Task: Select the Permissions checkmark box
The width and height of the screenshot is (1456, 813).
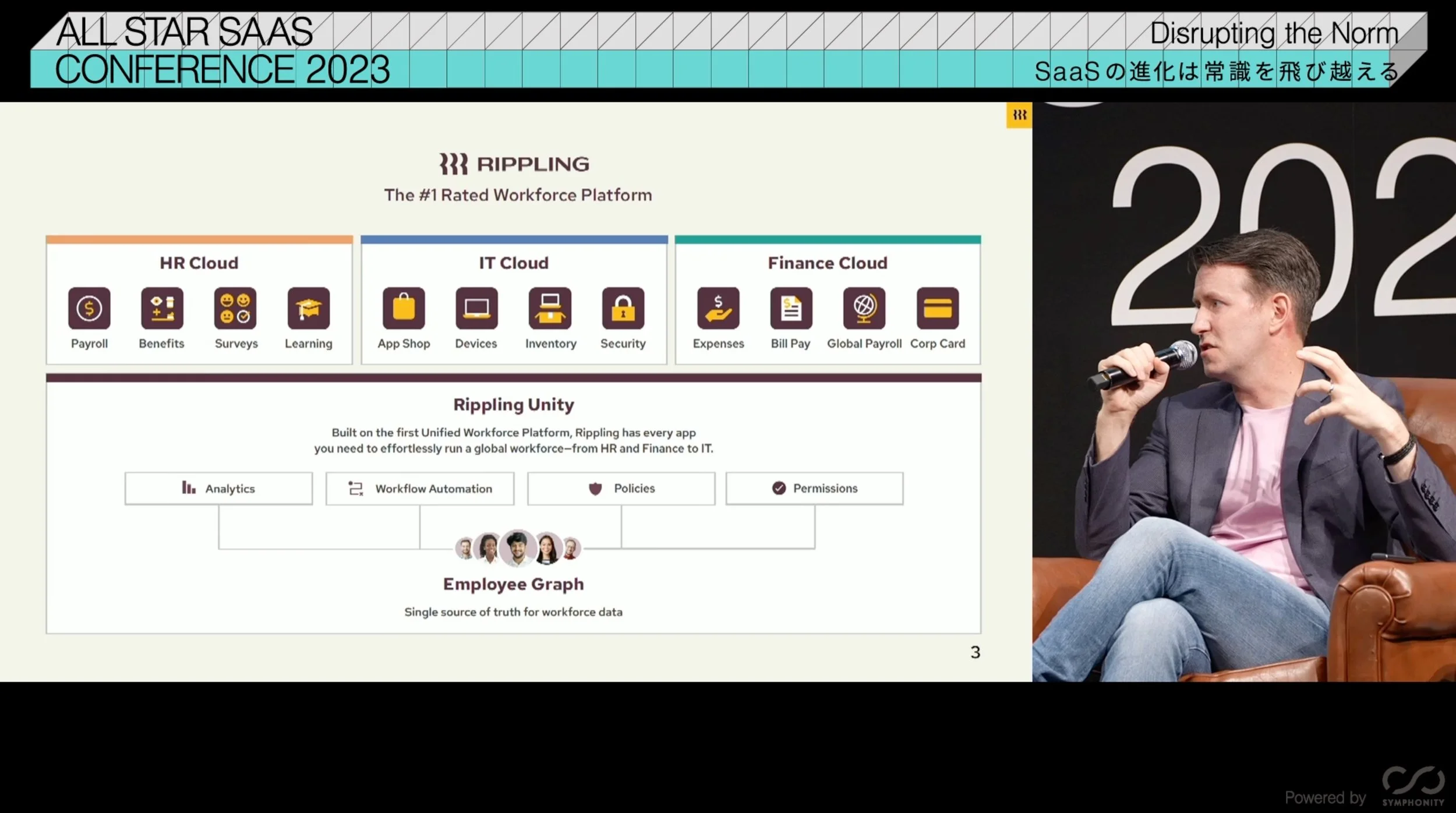Action: (814, 488)
